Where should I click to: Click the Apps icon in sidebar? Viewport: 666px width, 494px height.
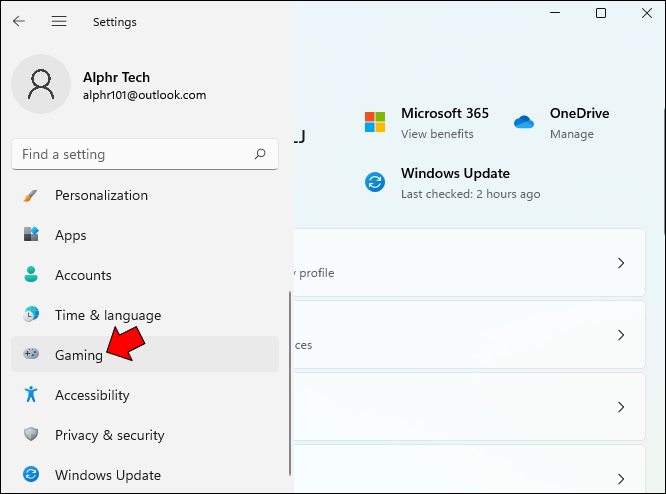31,234
